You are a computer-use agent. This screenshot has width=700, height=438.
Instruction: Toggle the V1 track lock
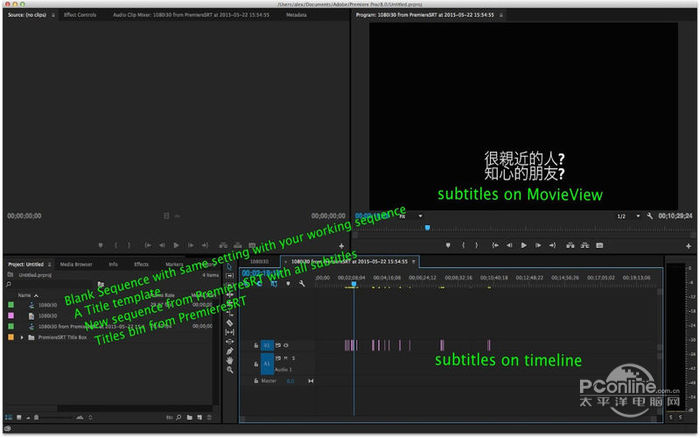coord(254,345)
